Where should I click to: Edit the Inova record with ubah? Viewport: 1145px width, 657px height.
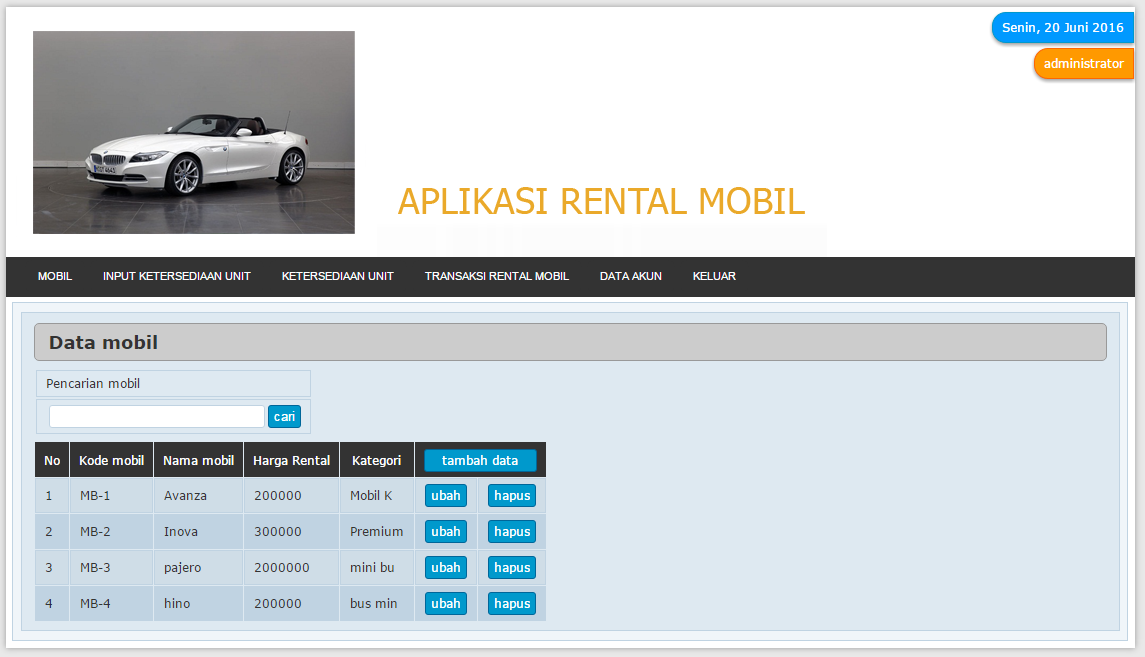coord(445,531)
